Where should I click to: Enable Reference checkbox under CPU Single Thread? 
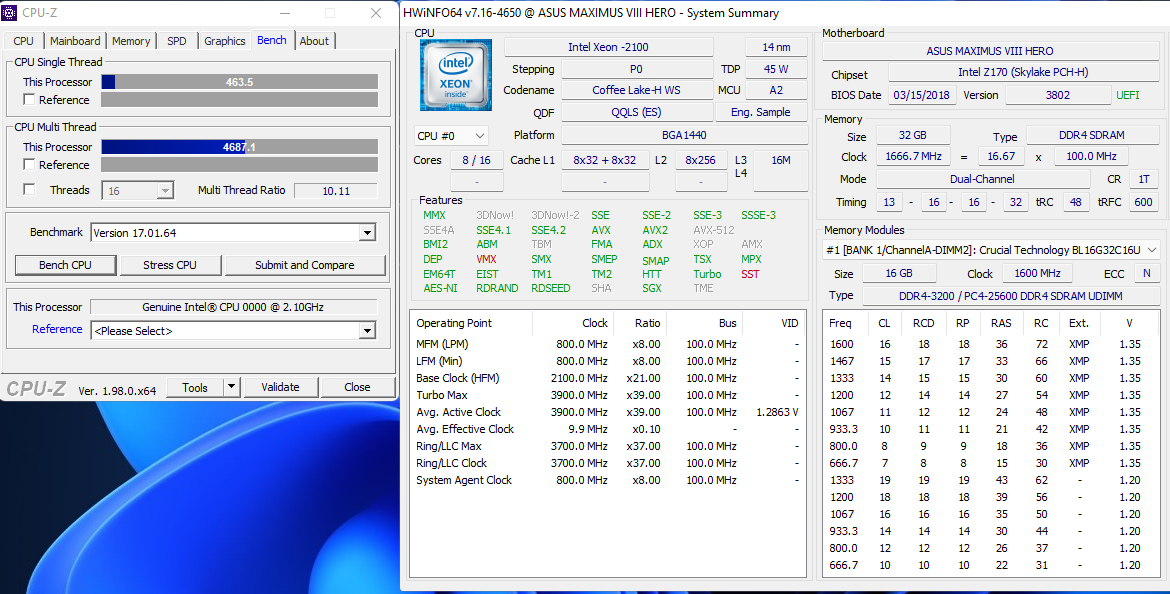pos(29,100)
